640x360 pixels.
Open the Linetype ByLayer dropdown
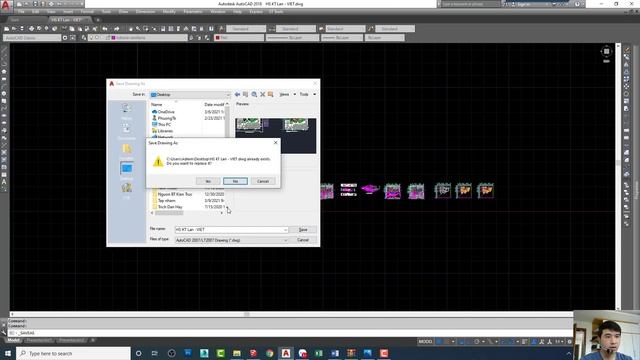[x=292, y=38]
